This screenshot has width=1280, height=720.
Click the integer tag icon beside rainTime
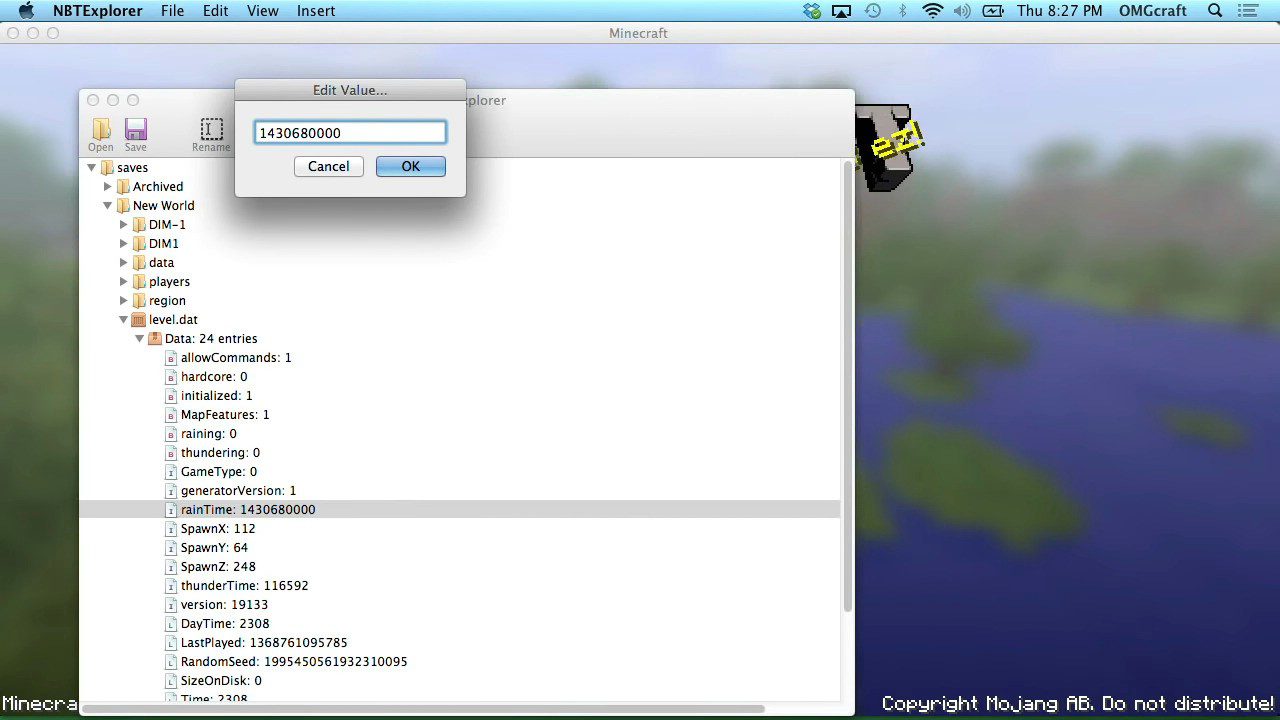point(170,509)
